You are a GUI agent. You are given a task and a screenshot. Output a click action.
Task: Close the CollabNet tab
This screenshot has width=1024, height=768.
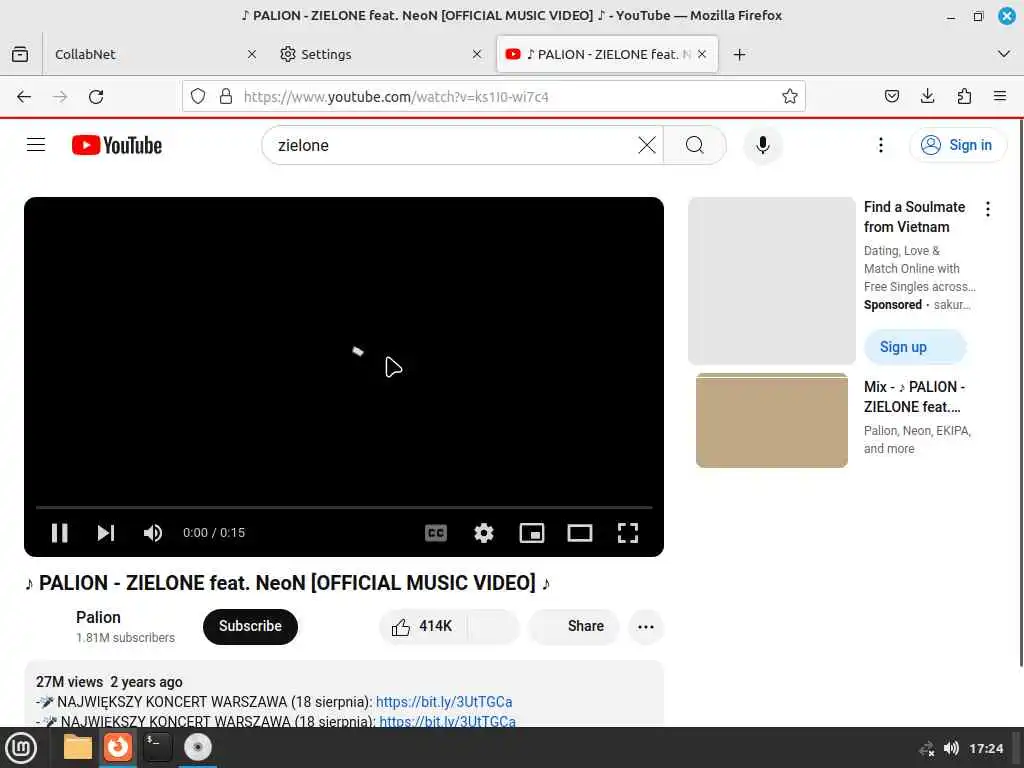(x=252, y=54)
